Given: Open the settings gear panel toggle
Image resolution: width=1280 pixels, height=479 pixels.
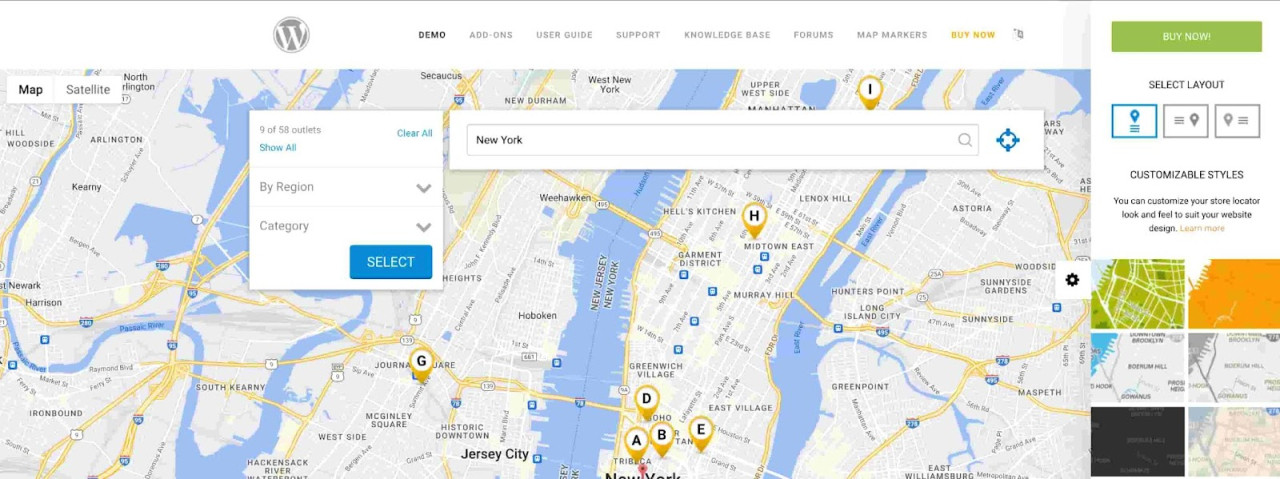Looking at the screenshot, I should (1072, 280).
